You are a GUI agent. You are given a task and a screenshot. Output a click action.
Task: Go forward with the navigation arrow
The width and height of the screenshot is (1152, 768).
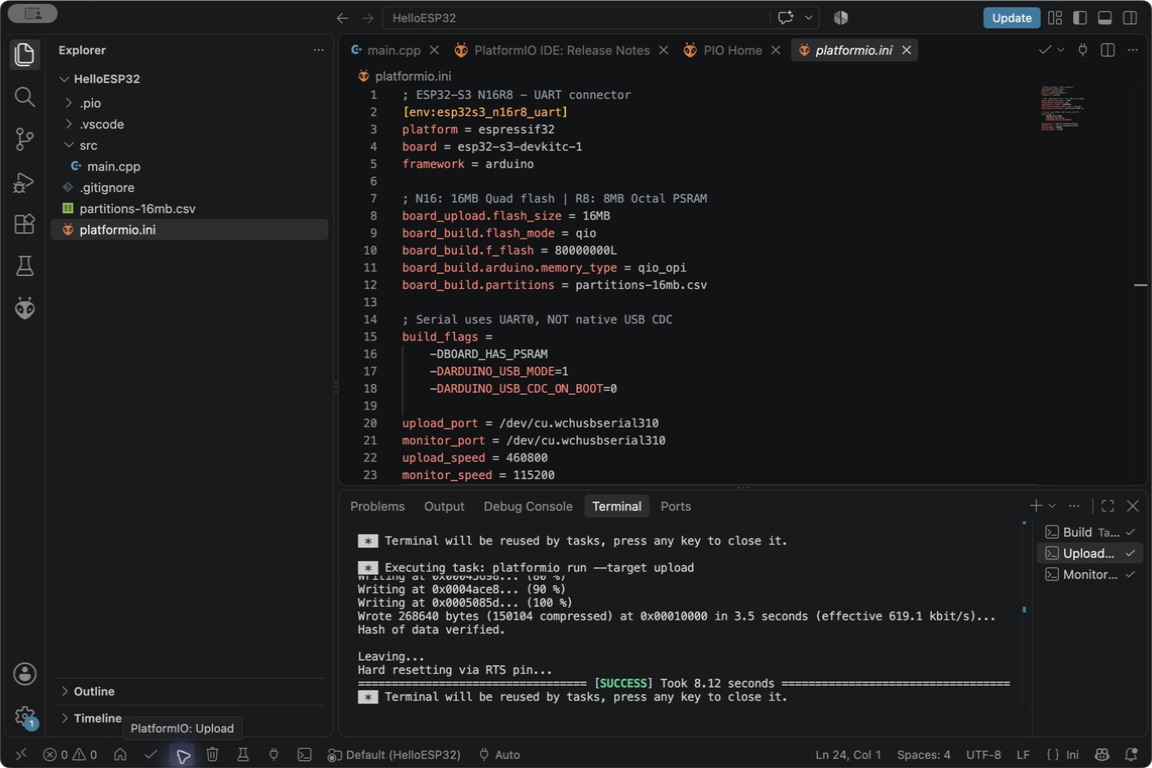pyautogui.click(x=367, y=18)
